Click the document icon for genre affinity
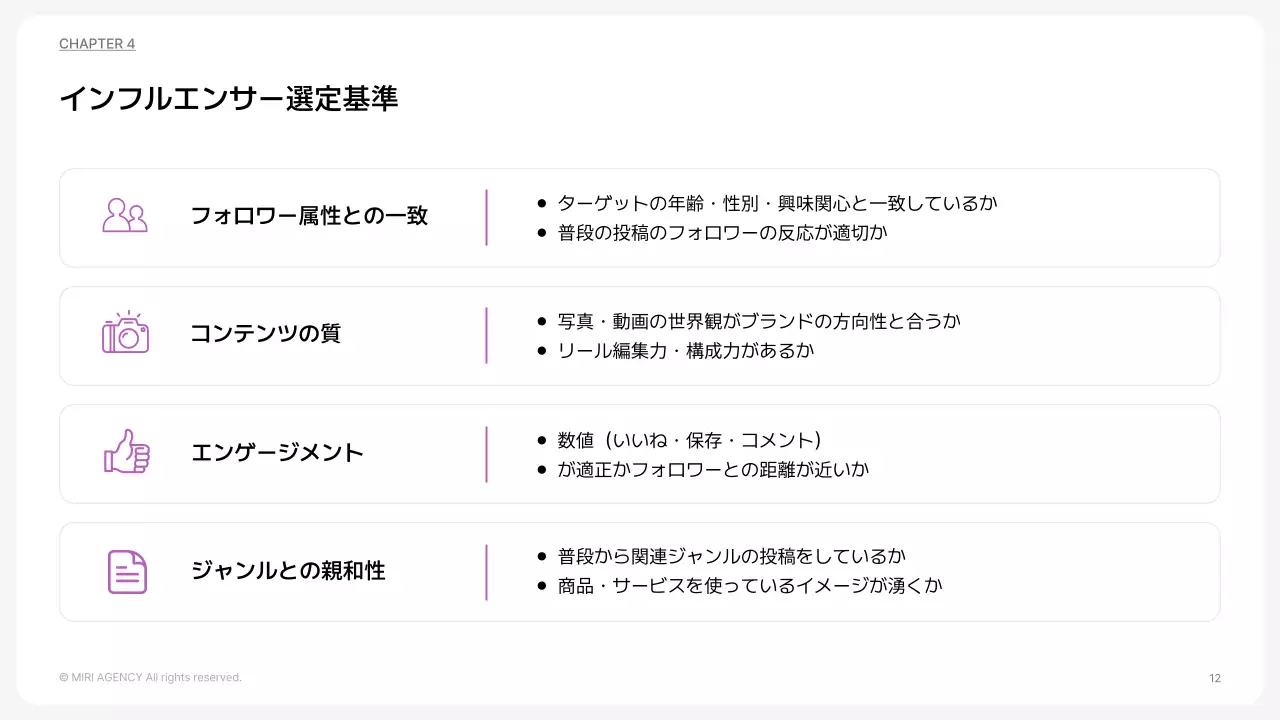This screenshot has height=720, width=1280. pyautogui.click(x=127, y=571)
